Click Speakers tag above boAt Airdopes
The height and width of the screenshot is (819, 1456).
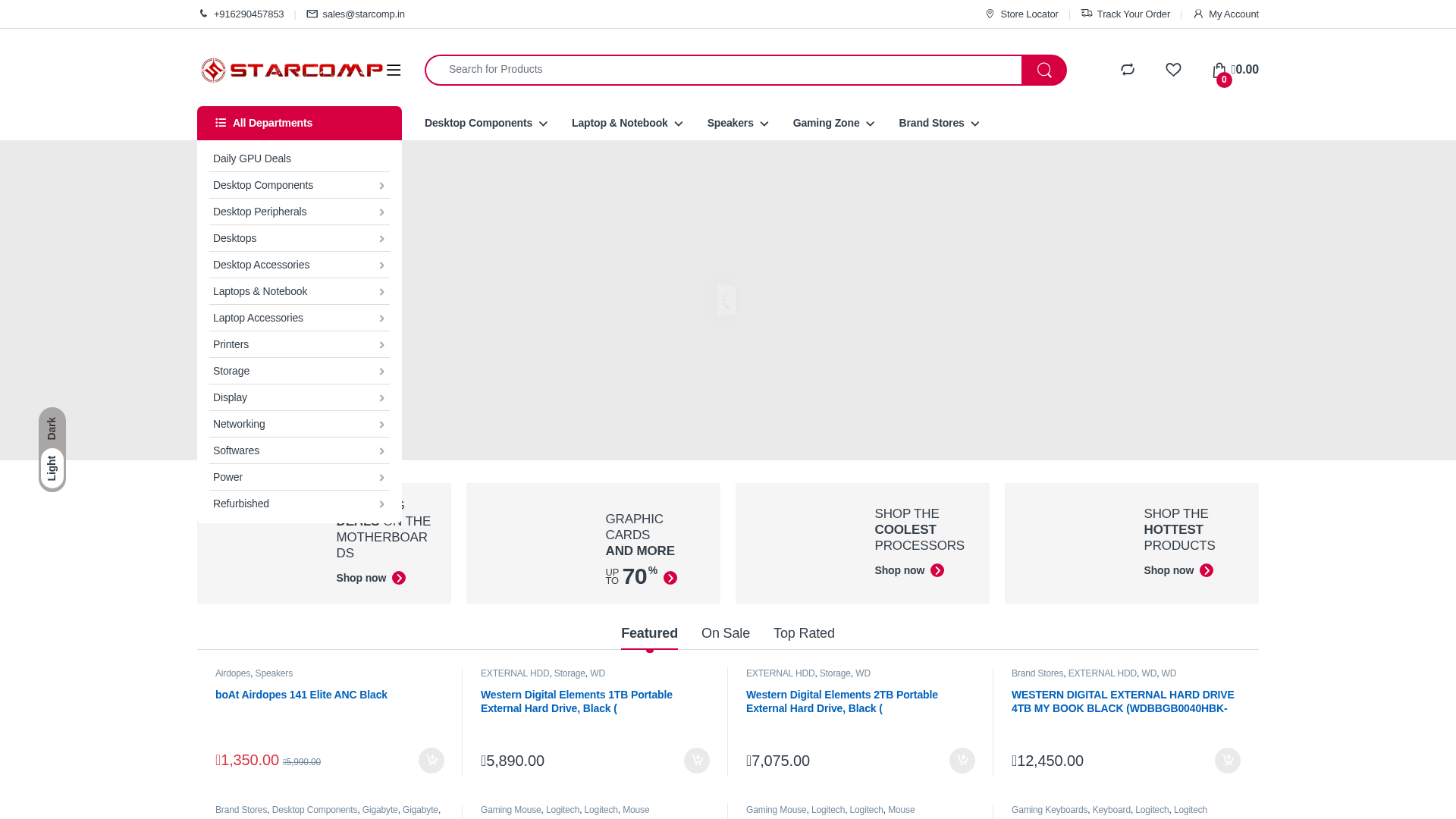[x=274, y=673]
